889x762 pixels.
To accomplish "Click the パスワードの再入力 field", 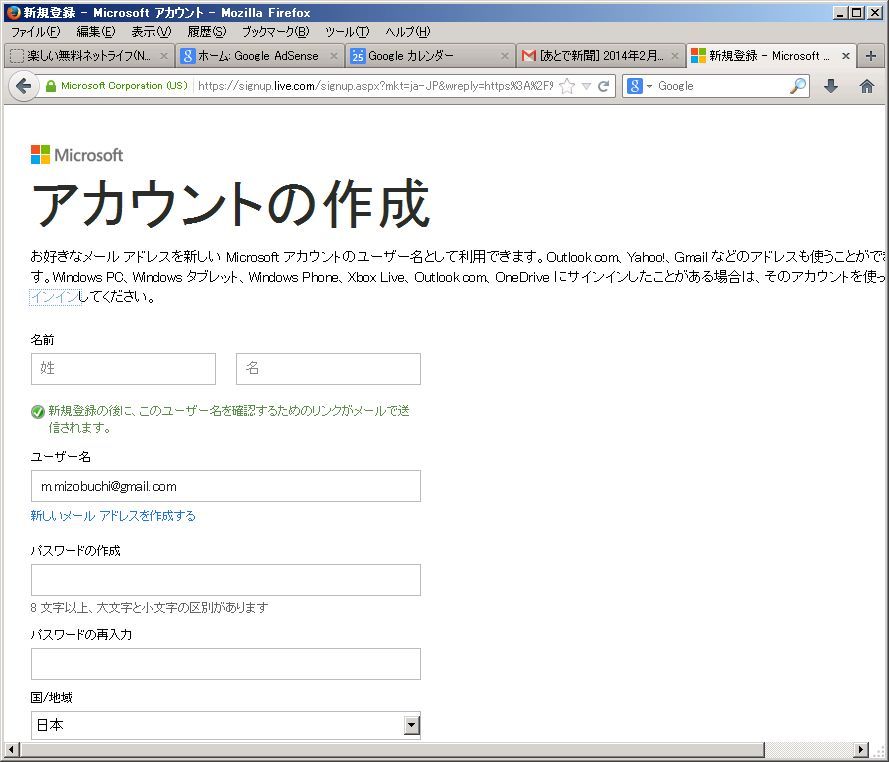I will 226,664.
